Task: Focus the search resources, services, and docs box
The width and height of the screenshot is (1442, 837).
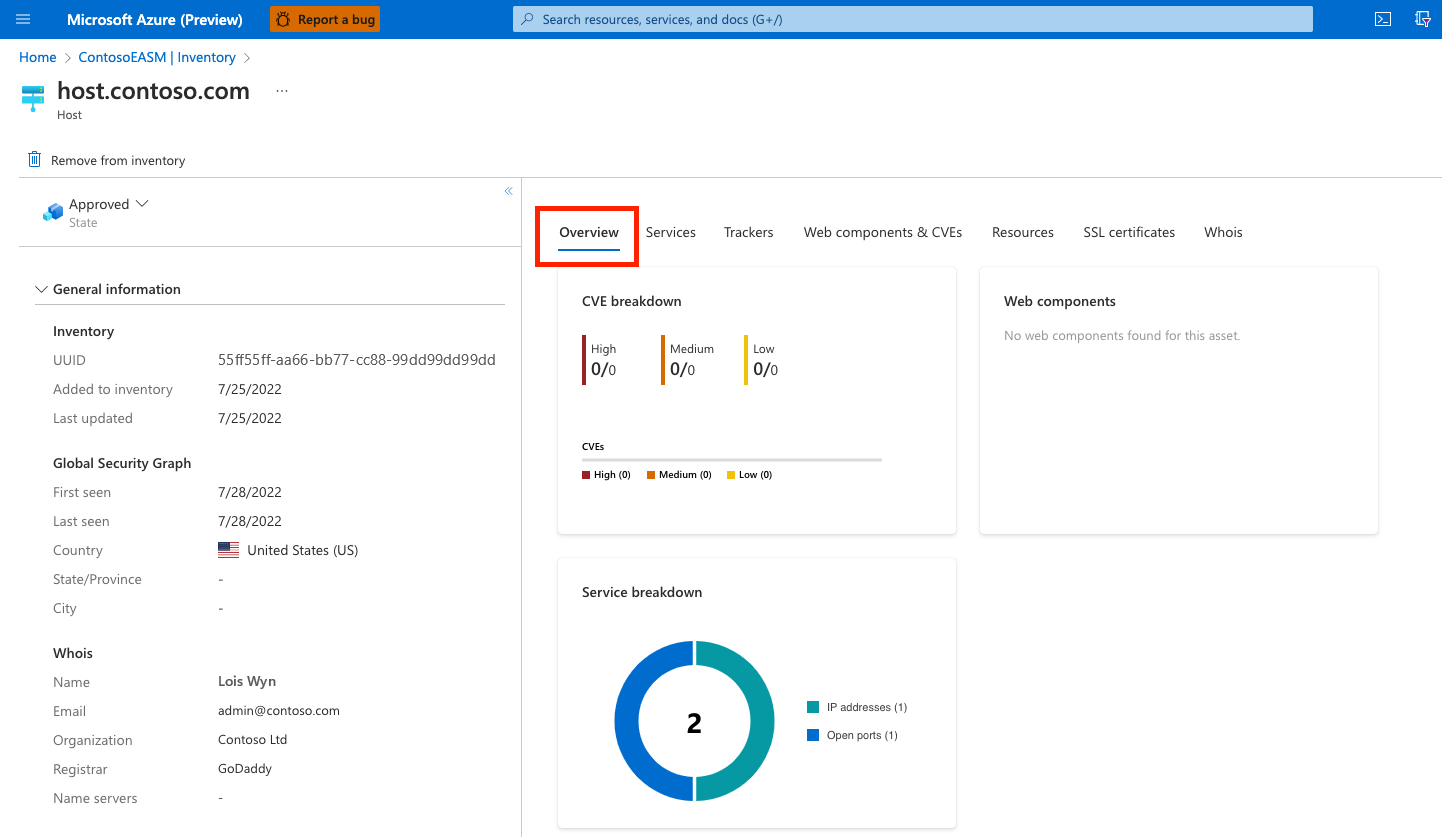Action: [912, 19]
